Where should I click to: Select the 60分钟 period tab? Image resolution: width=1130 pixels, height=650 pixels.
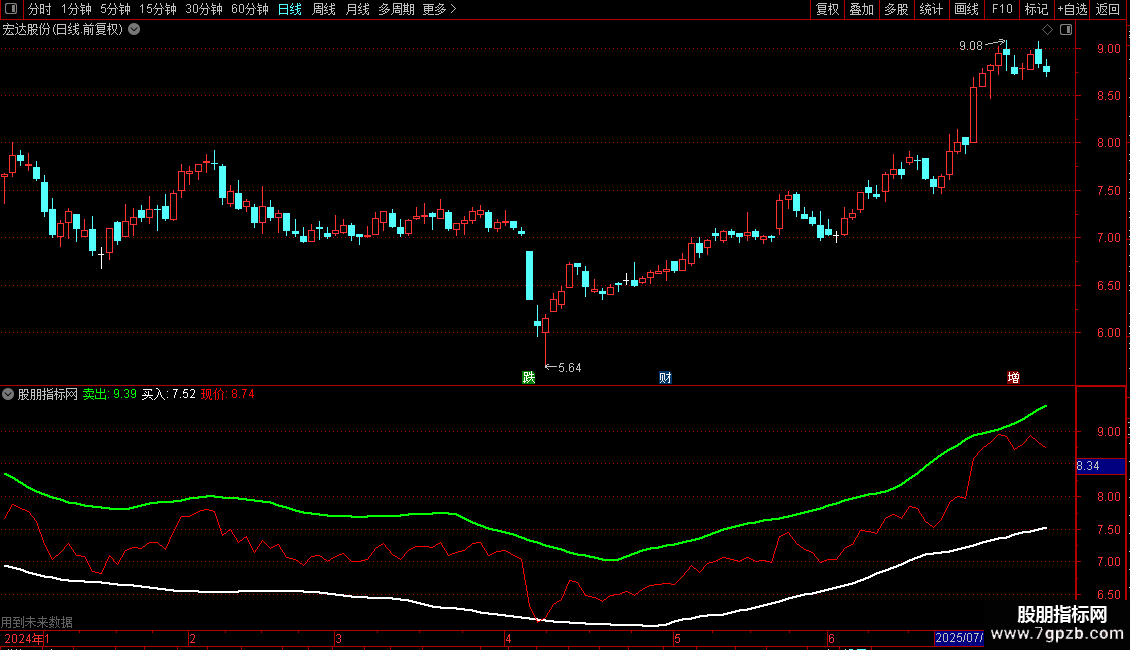[x=250, y=9]
